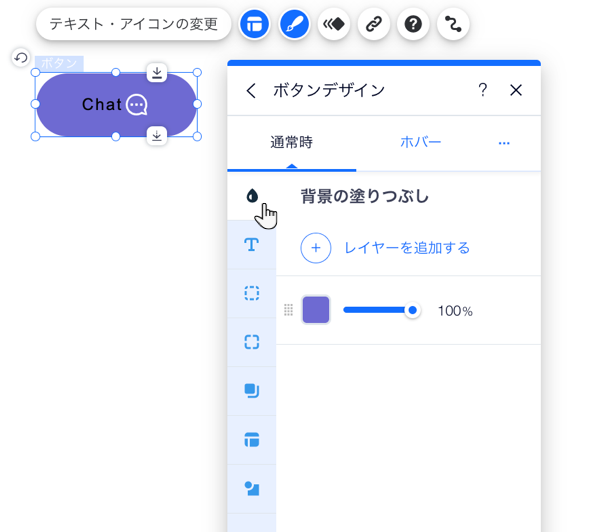The width and height of the screenshot is (600, 532).
Task: Click the 100% opacity value
Action: (455, 311)
